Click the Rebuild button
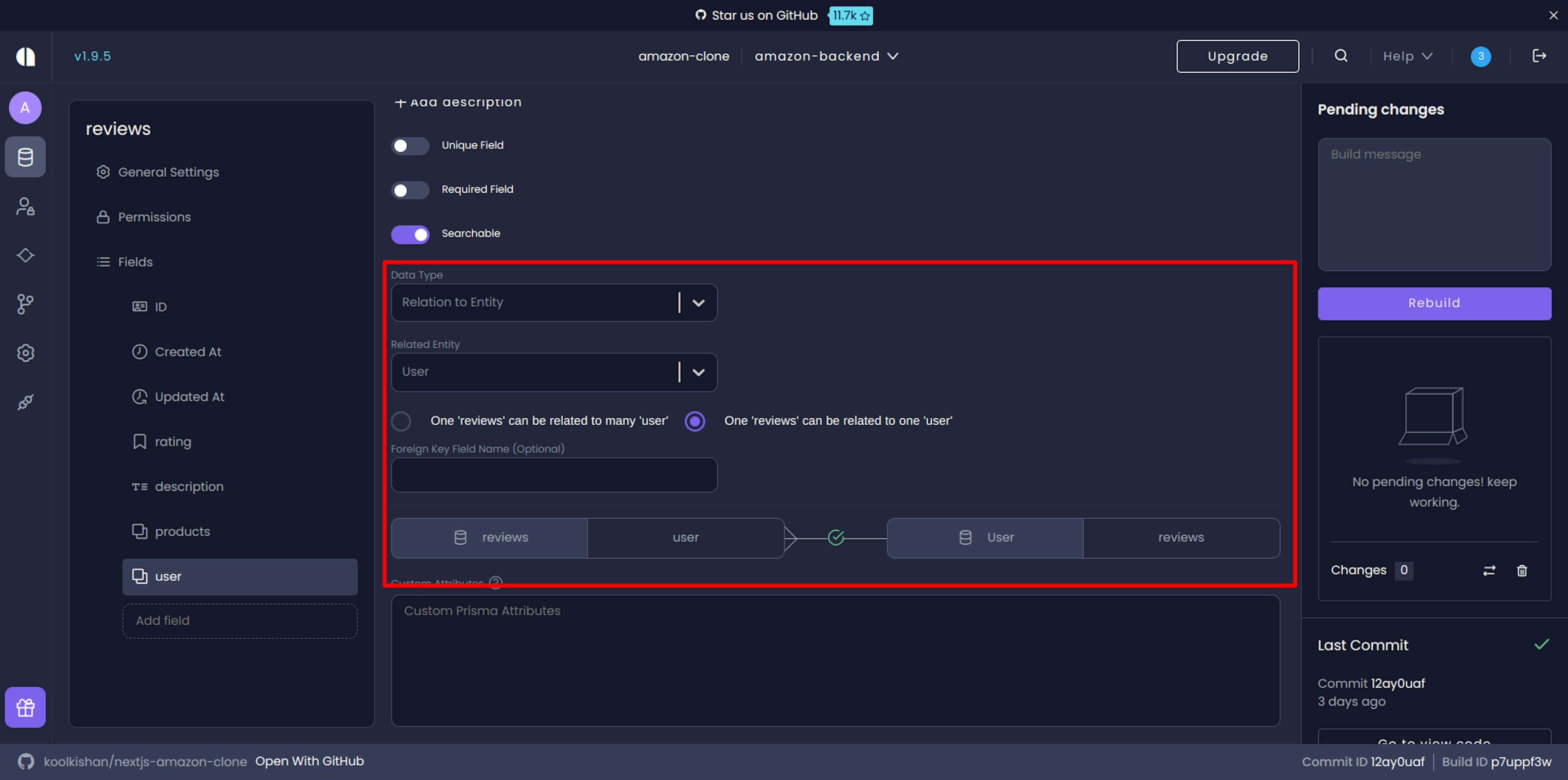This screenshot has height=780, width=1568. (1434, 303)
